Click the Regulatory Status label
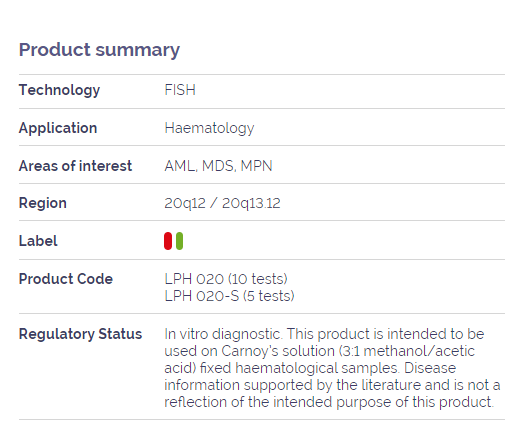Image resolution: width=519 pixels, height=438 pixels. tap(80, 334)
